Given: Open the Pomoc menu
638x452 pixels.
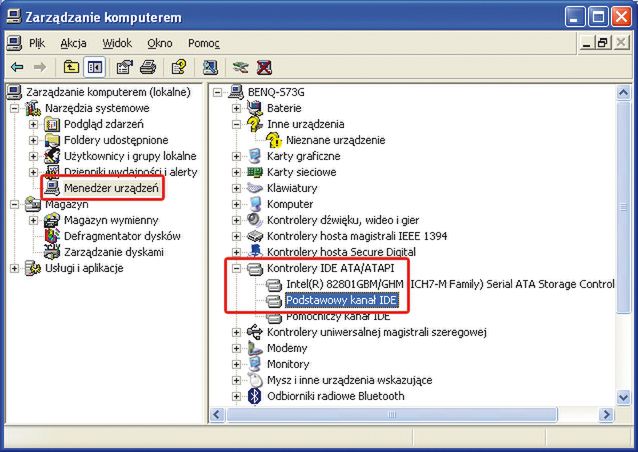Looking at the screenshot, I should (x=204, y=43).
